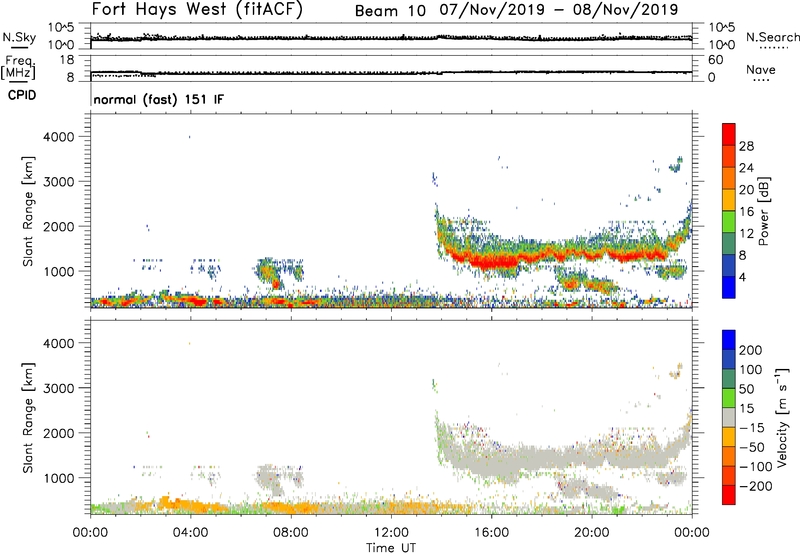This screenshot has width=800, height=554.
Task: Click the 'Freq. [MHz]' axis label
Action: (x=18, y=67)
